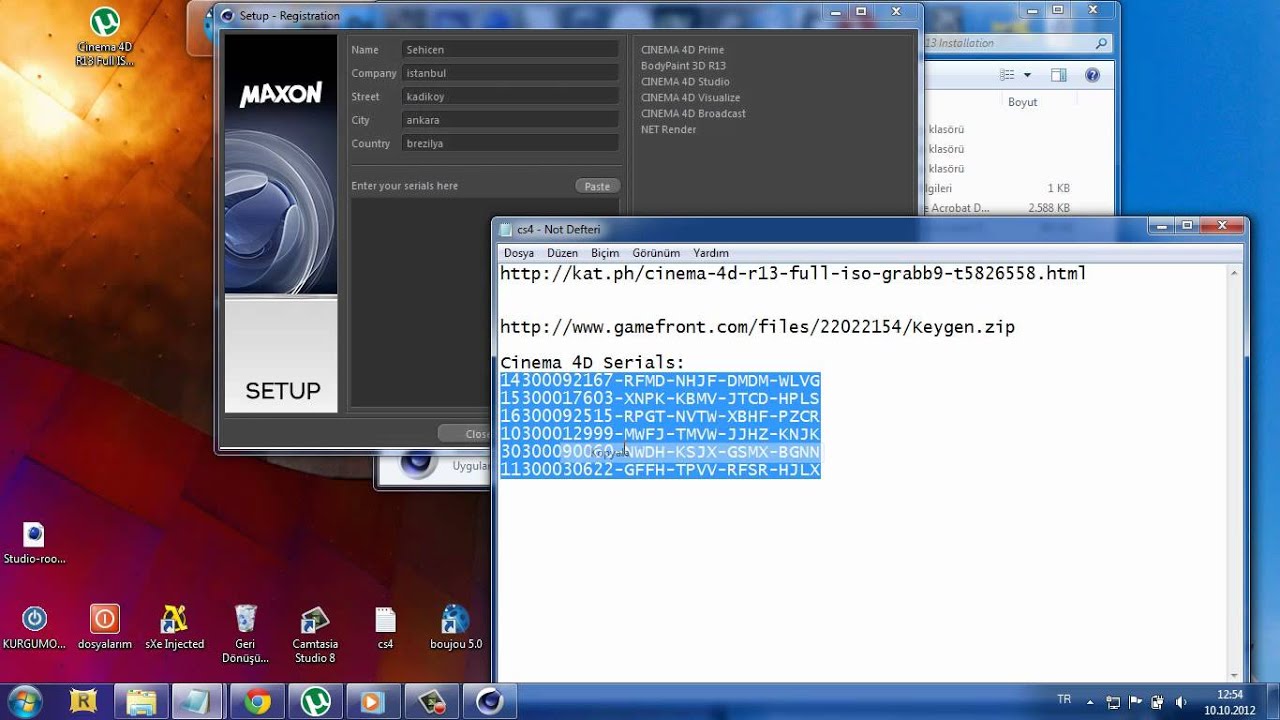The image size is (1280, 720).
Task: Click the City field containing ankara
Action: (510, 120)
